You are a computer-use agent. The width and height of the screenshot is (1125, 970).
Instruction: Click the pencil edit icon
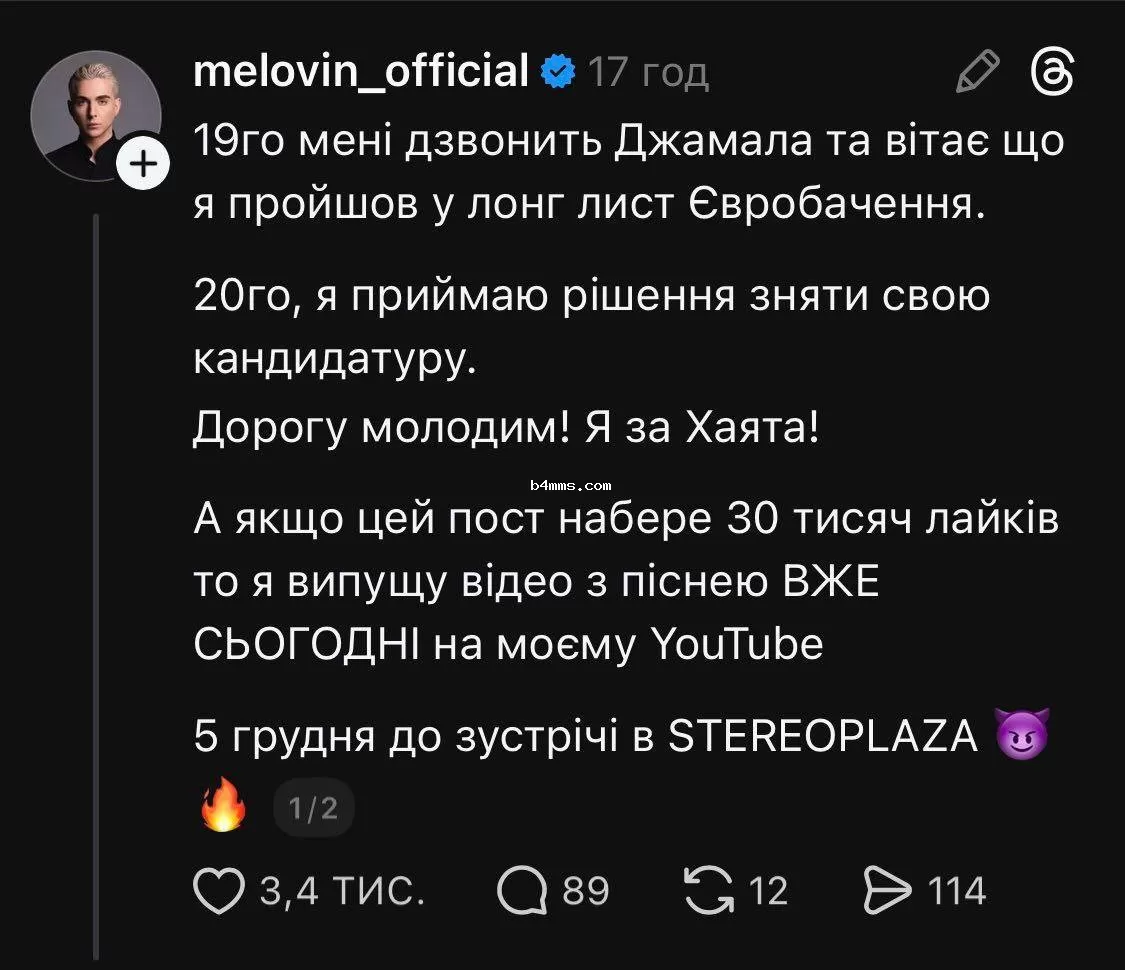coord(977,70)
